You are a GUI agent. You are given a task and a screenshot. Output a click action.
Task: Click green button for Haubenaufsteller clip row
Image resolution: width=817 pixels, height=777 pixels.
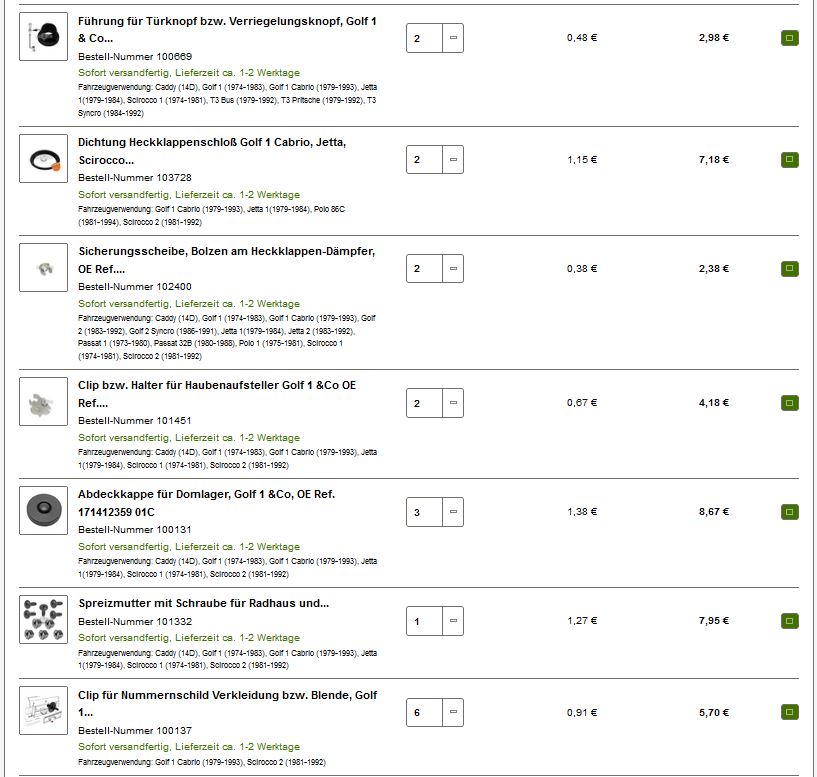(789, 403)
